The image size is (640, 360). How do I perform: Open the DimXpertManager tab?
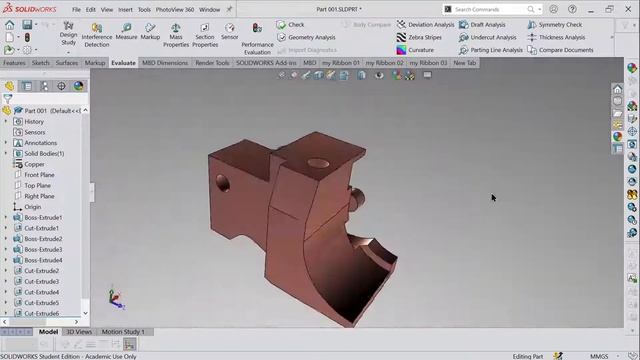click(61, 86)
